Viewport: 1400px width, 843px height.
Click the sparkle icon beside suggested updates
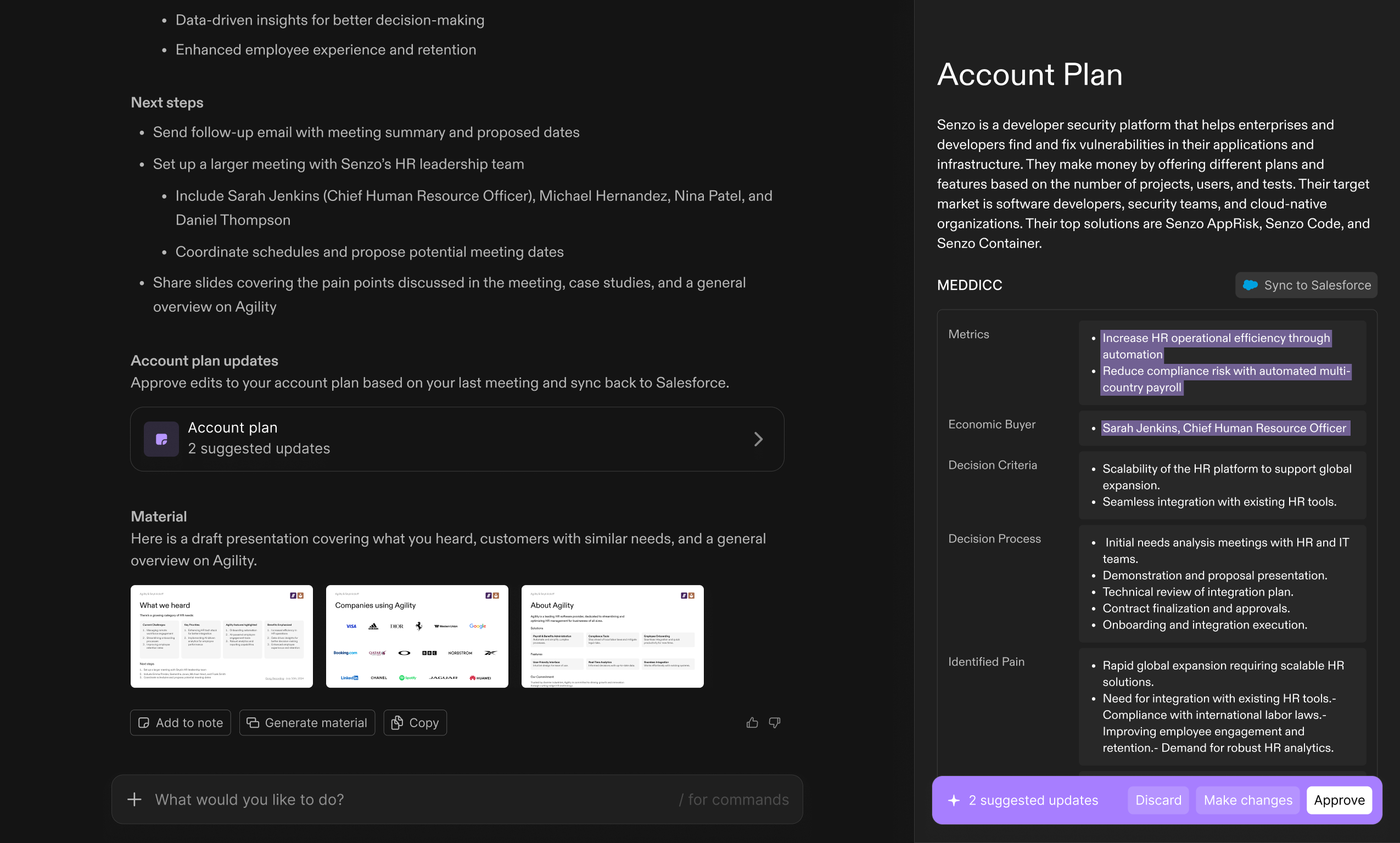pyautogui.click(x=954, y=800)
